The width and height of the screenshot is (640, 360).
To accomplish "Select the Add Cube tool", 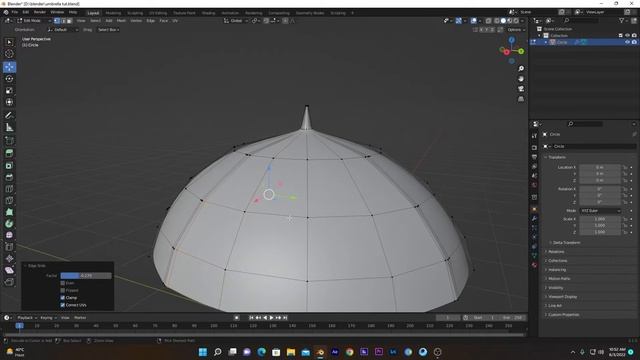I will click(9, 141).
